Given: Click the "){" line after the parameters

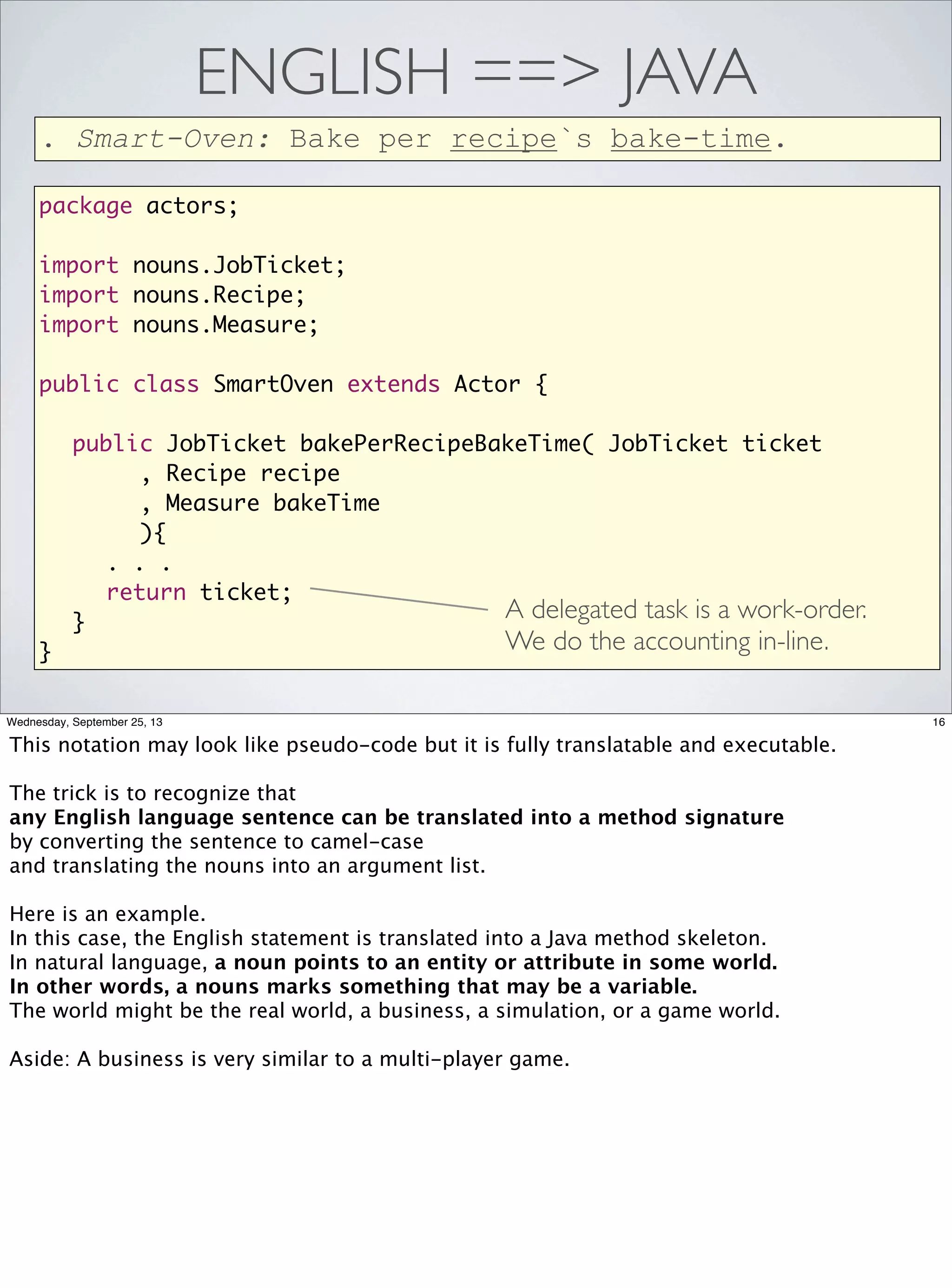Looking at the screenshot, I should [153, 533].
